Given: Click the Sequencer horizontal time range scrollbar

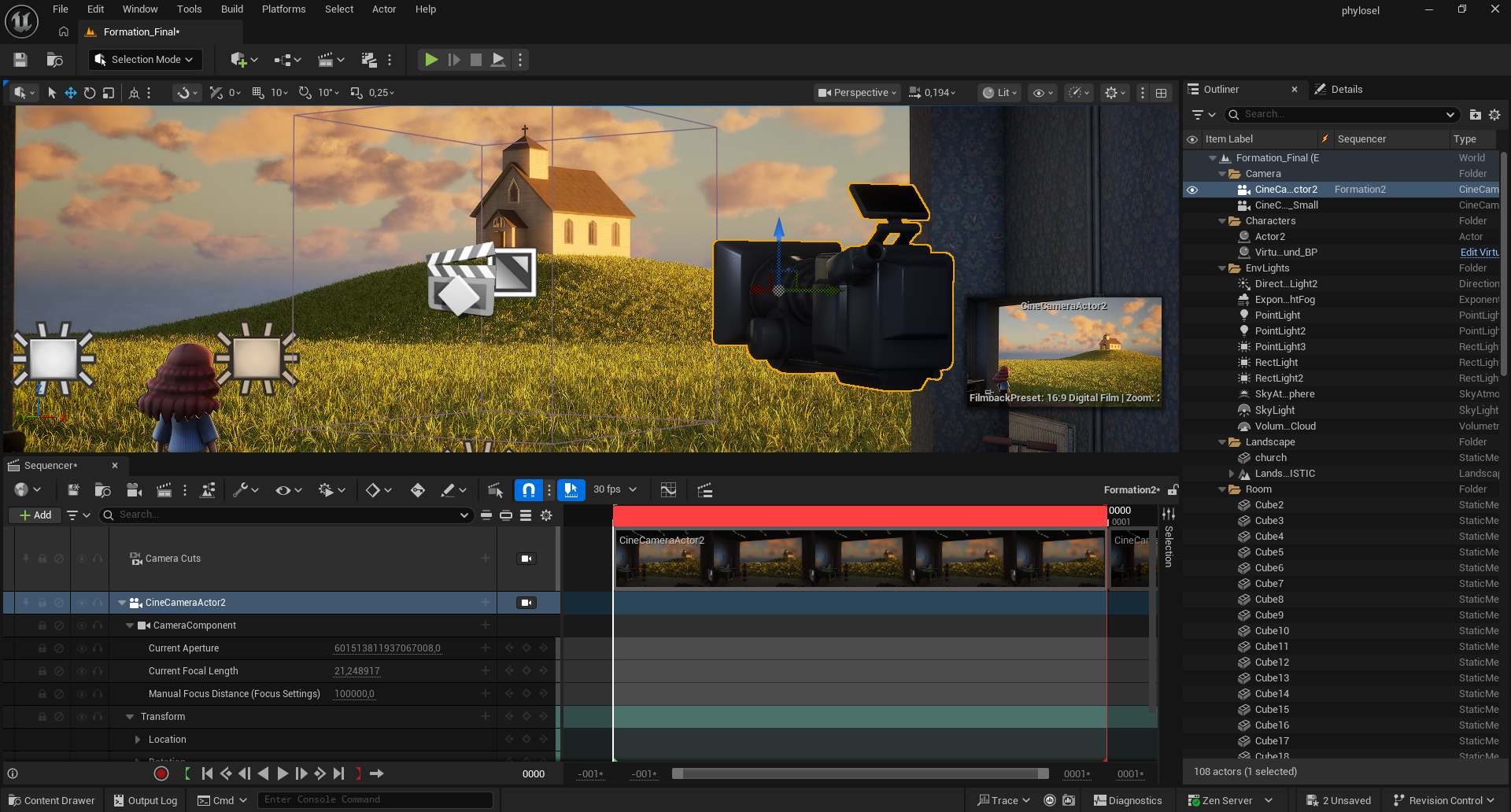Looking at the screenshot, I should point(861,773).
